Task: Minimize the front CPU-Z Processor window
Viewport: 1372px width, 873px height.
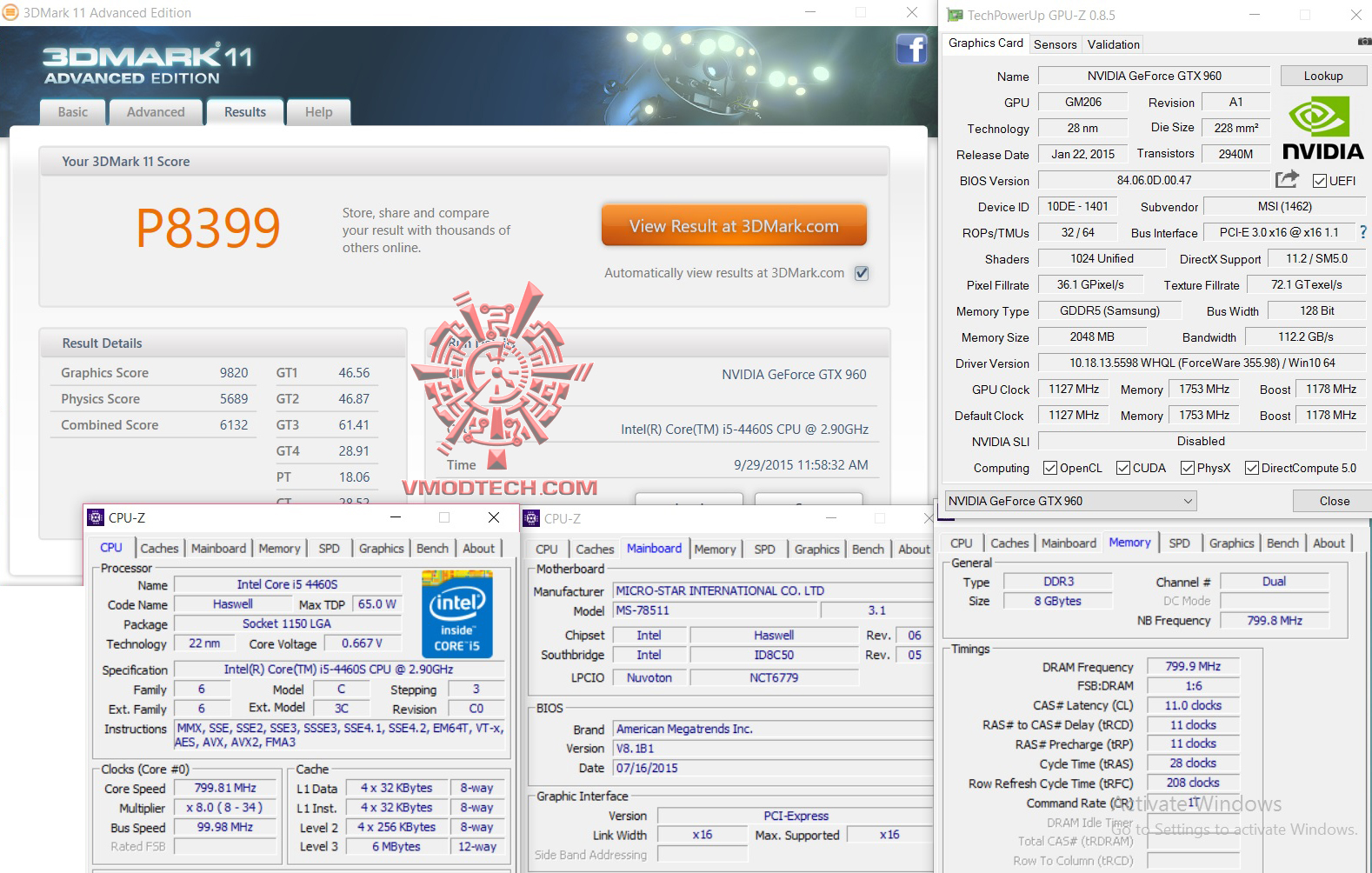Action: 396,517
